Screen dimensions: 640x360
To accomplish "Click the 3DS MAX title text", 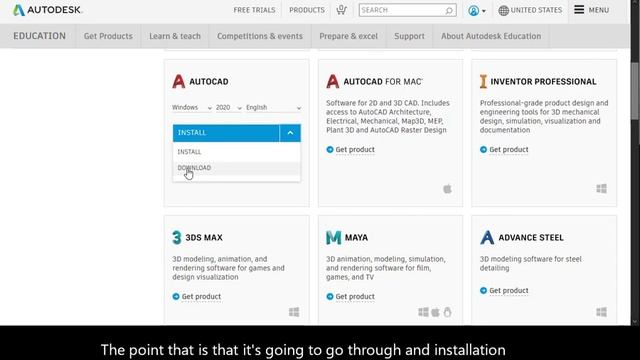I will [x=204, y=238].
